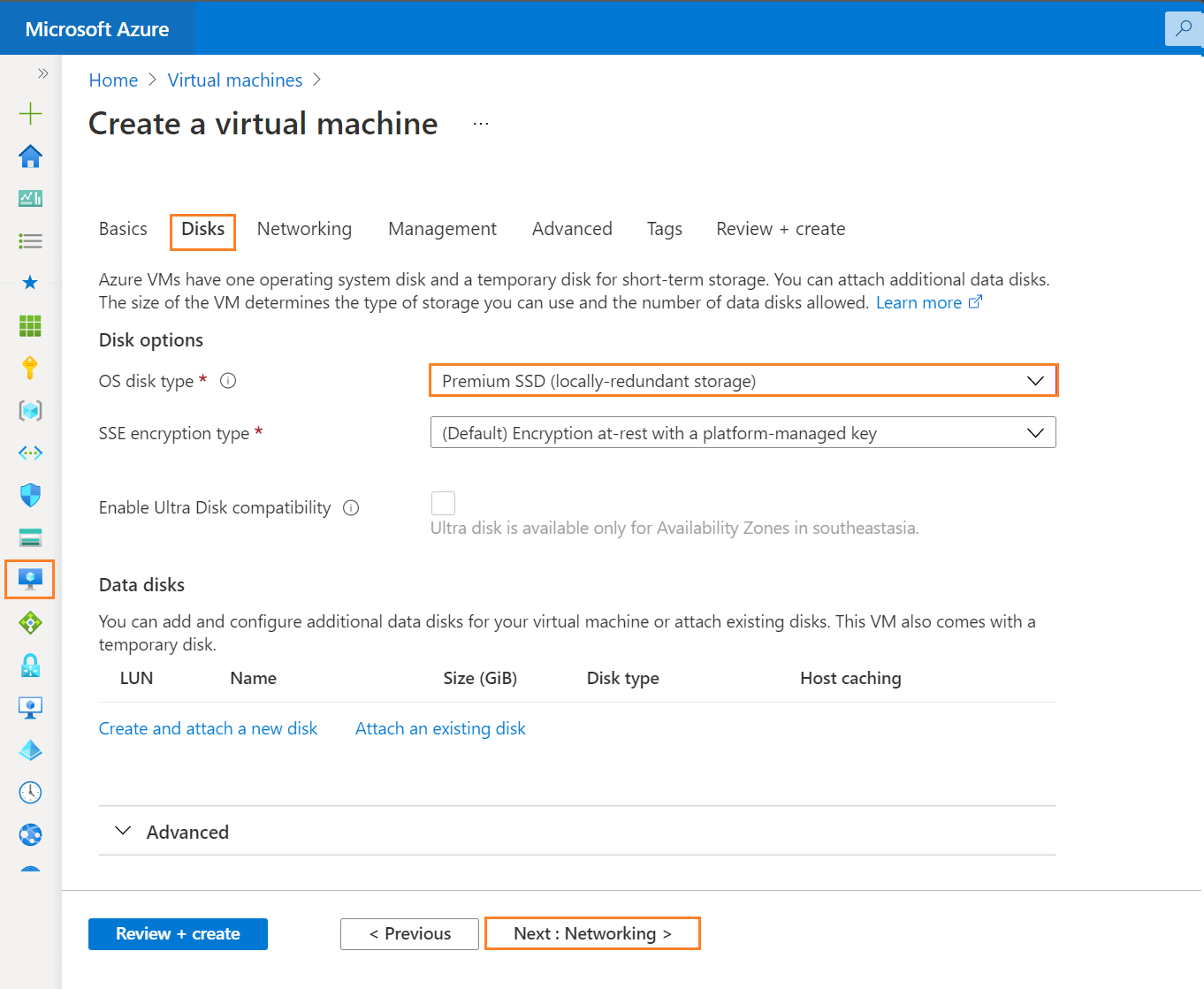Navigate to Virtual machines breadcrumb
The image size is (1204, 989).
pyautogui.click(x=235, y=80)
